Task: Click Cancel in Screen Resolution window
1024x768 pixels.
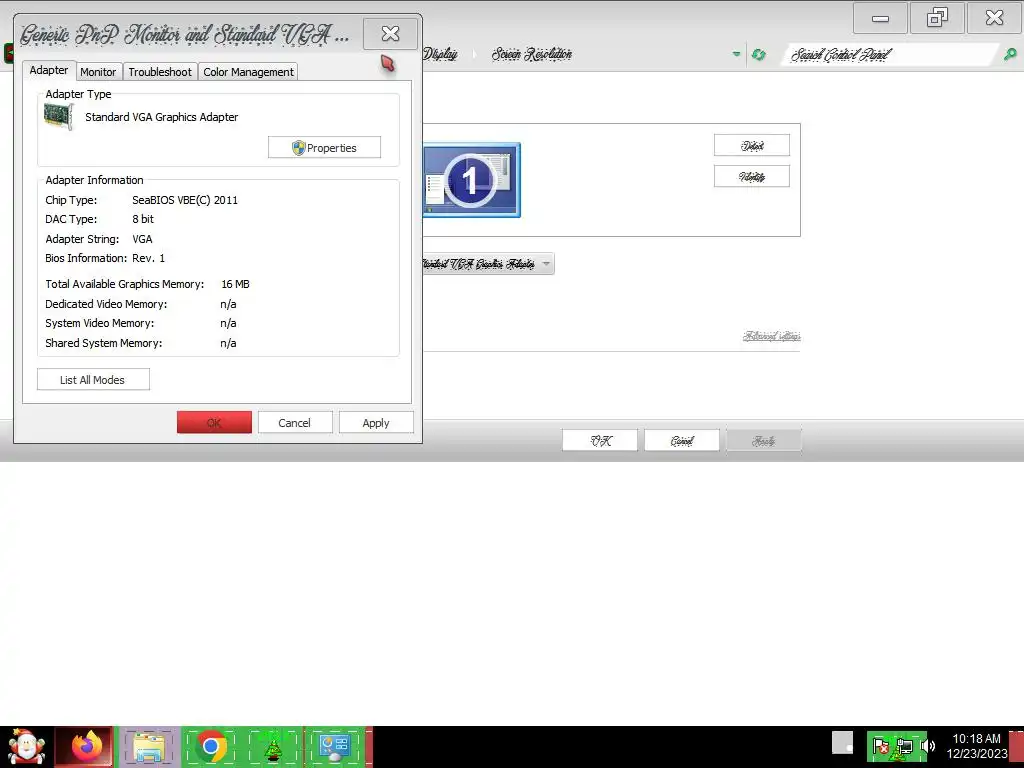Action: [682, 441]
